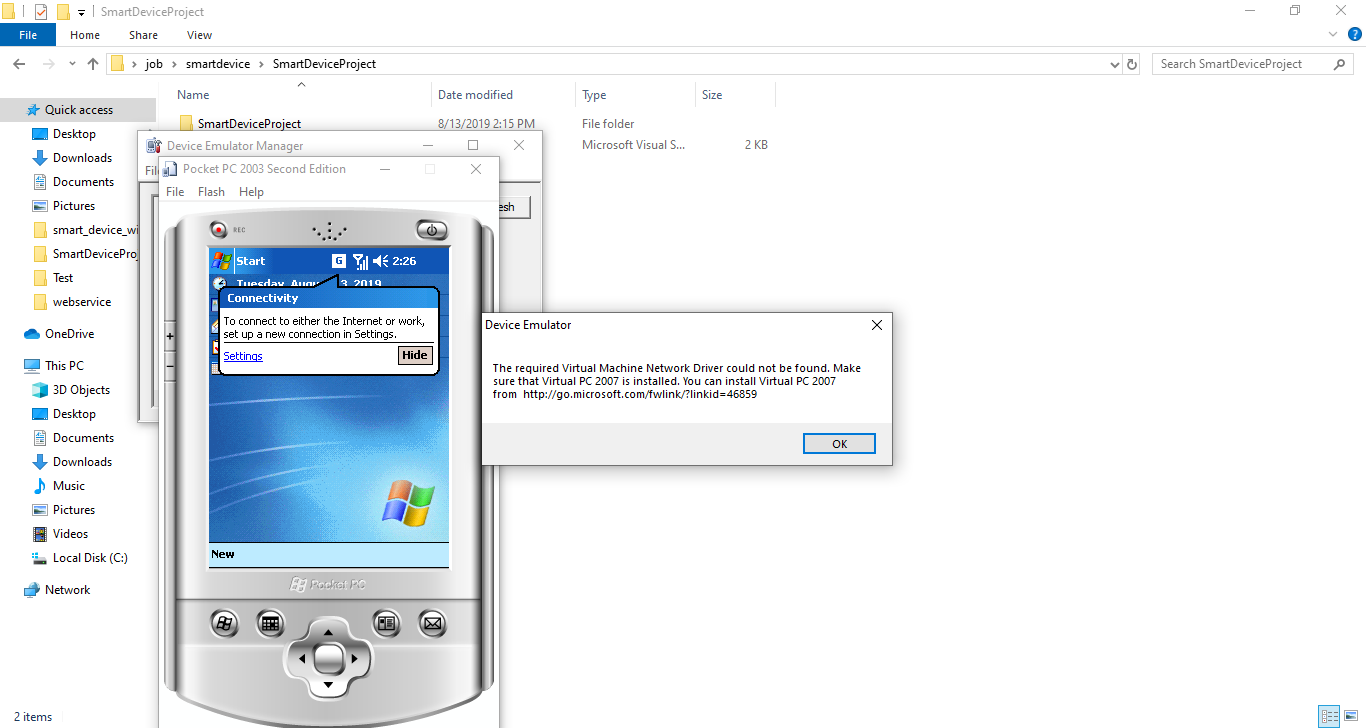Click the D-pad up arrow
This screenshot has width=1366, height=728.
click(328, 632)
